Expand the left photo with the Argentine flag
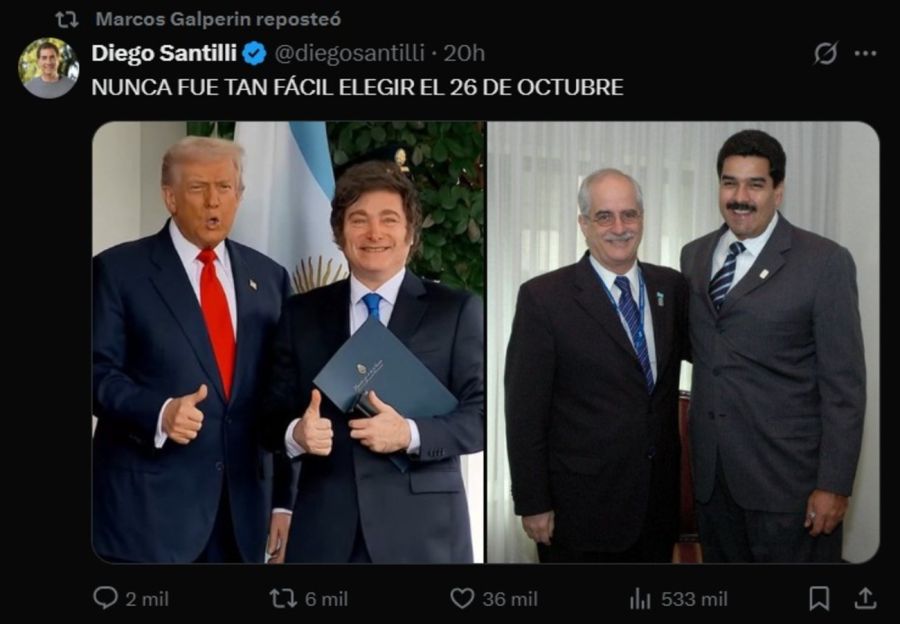 click(288, 342)
